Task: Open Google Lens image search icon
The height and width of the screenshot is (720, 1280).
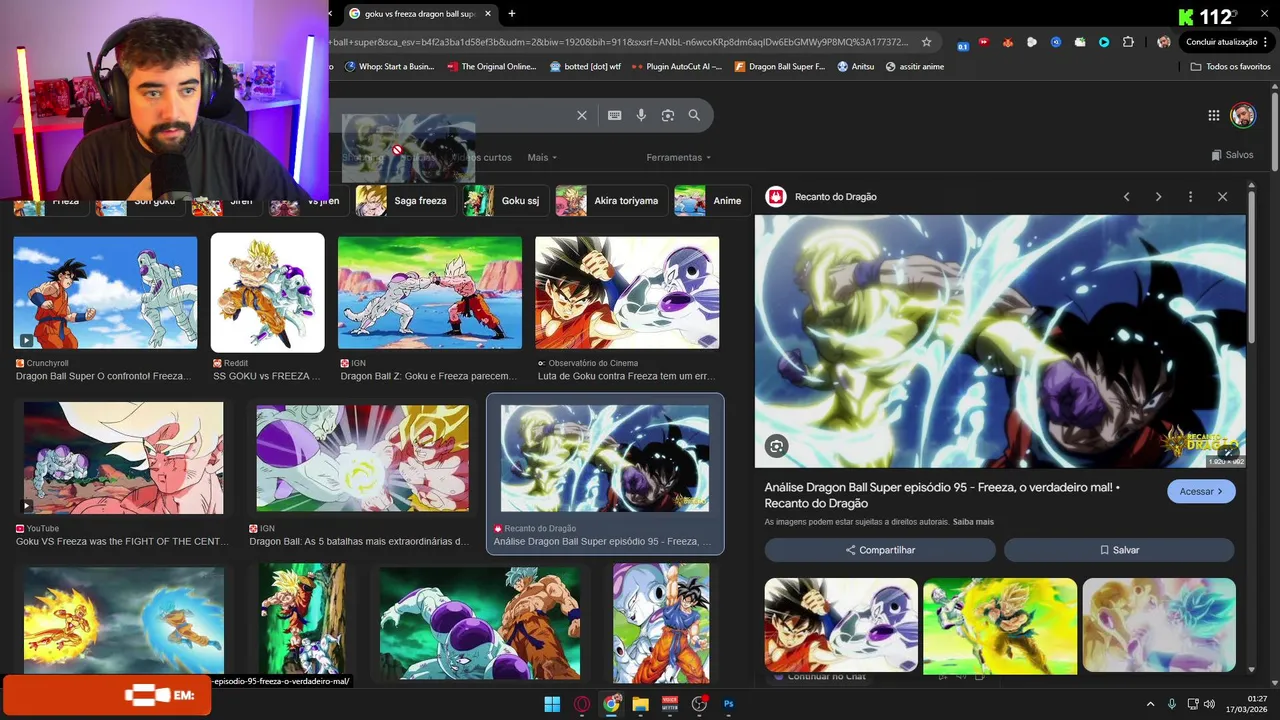Action: [x=668, y=115]
